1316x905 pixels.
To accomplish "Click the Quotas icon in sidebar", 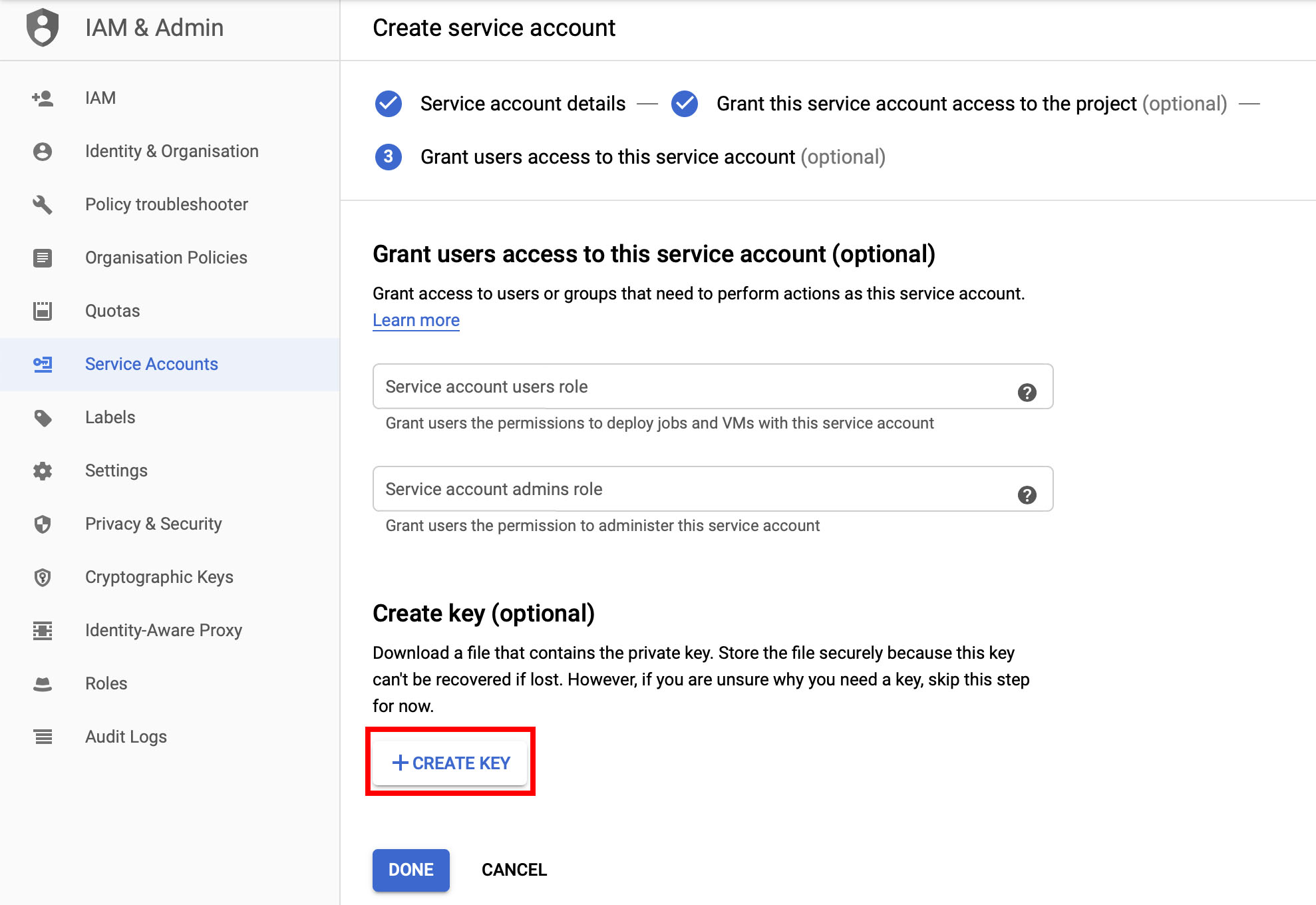I will tap(43, 311).
